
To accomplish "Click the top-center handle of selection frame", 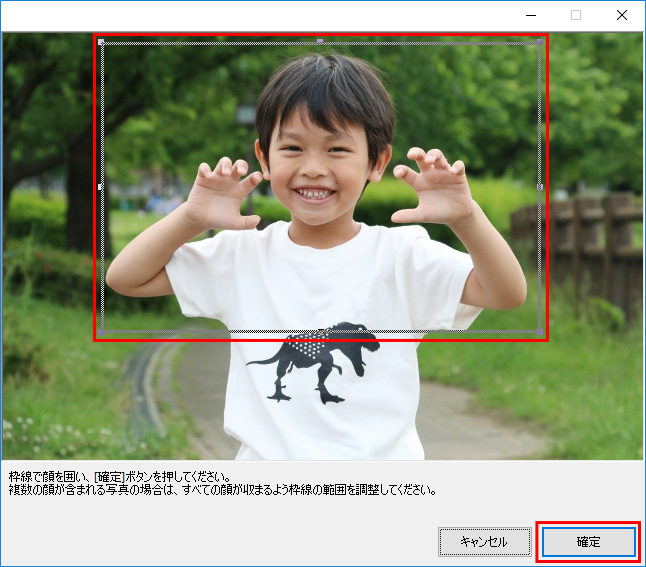I will pyautogui.click(x=320, y=42).
